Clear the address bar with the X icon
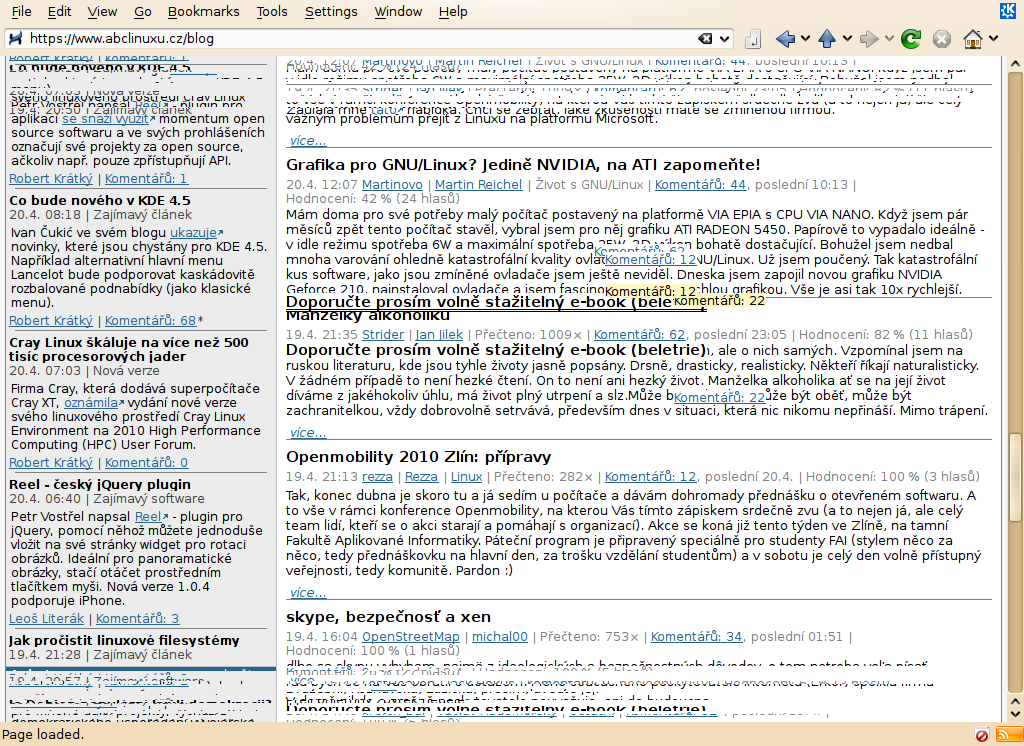Image resolution: width=1024 pixels, height=746 pixels. 705,39
